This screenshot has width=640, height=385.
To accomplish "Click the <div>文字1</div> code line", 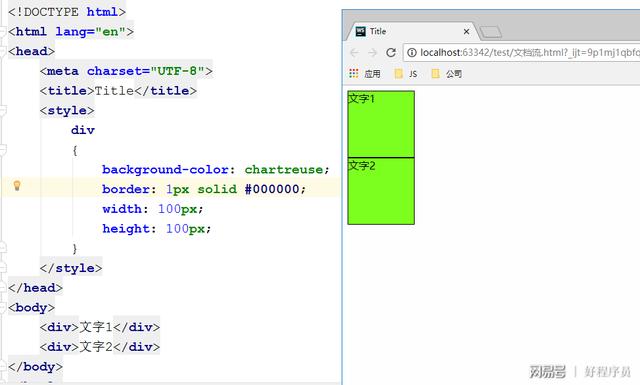I will (100, 327).
